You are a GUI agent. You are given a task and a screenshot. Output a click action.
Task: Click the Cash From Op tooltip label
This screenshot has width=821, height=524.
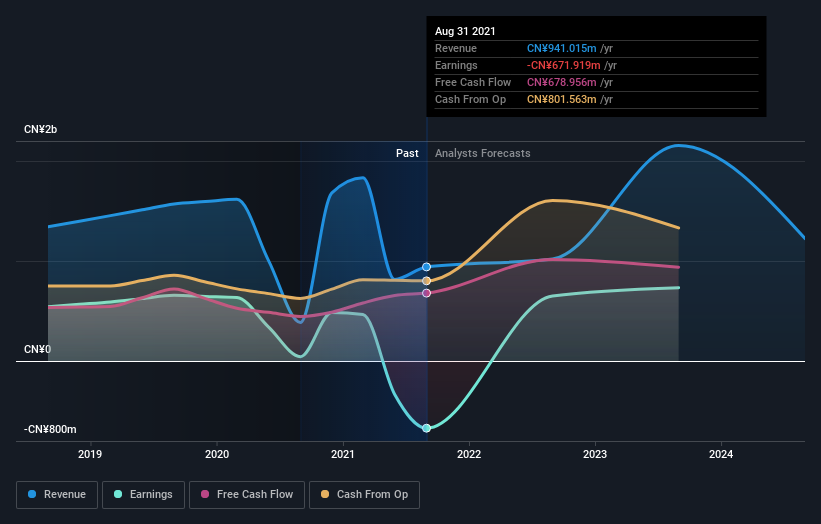pyautogui.click(x=470, y=99)
